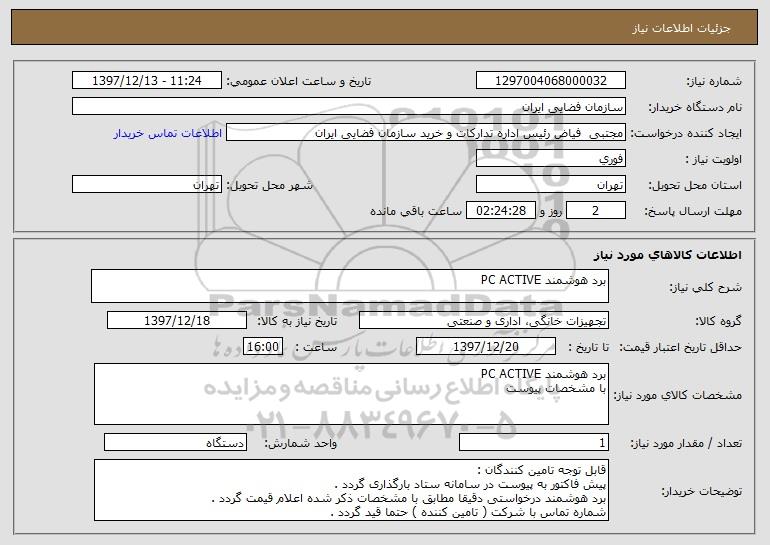Click the واحد شمارش label
This screenshot has width=770, height=545.
tap(301, 443)
